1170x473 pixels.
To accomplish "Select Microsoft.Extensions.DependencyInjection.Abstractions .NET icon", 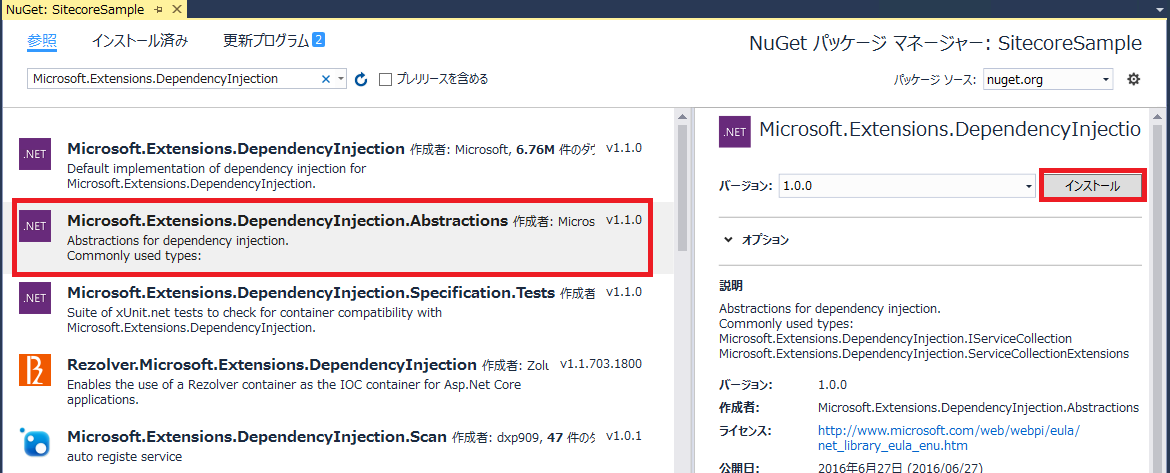I will [35, 226].
